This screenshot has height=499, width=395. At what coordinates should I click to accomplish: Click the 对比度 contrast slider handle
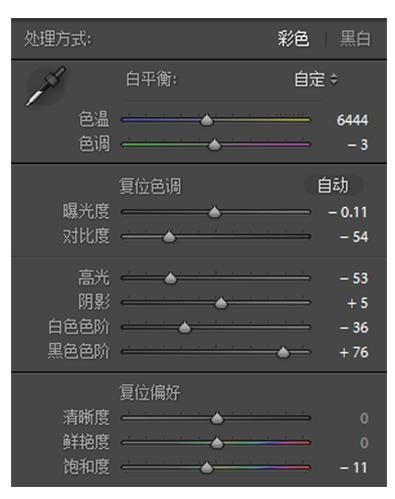point(169,237)
